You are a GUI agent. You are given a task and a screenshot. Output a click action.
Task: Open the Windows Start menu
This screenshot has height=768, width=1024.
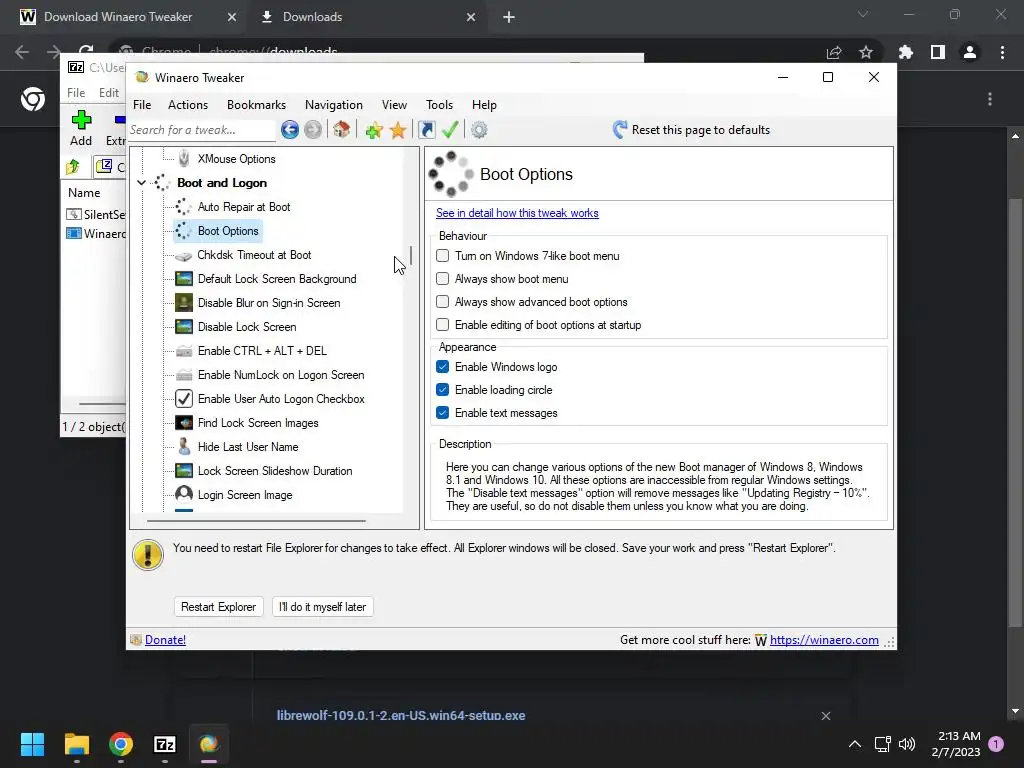(x=32, y=744)
